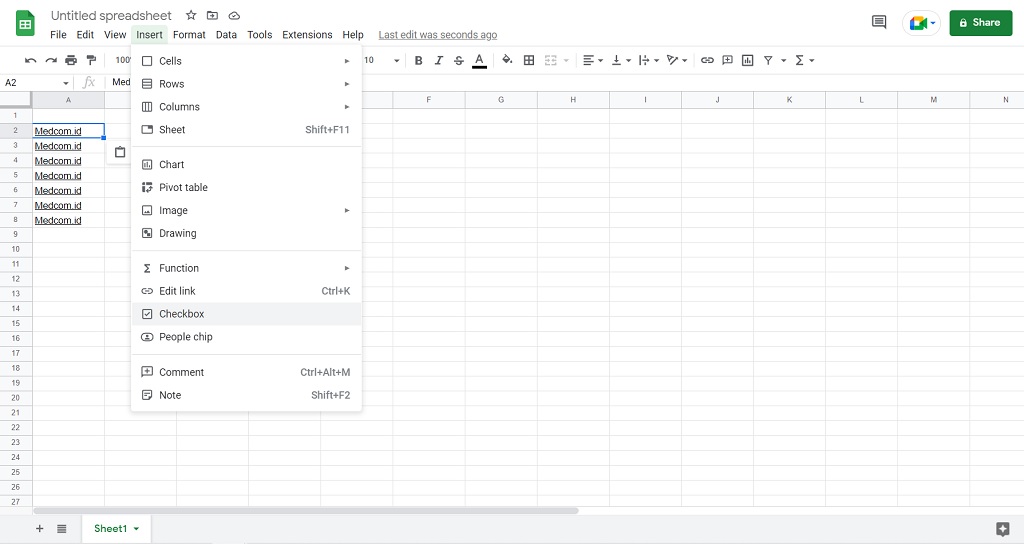
Task: Click the Insert link toolbar icon
Action: tap(707, 60)
